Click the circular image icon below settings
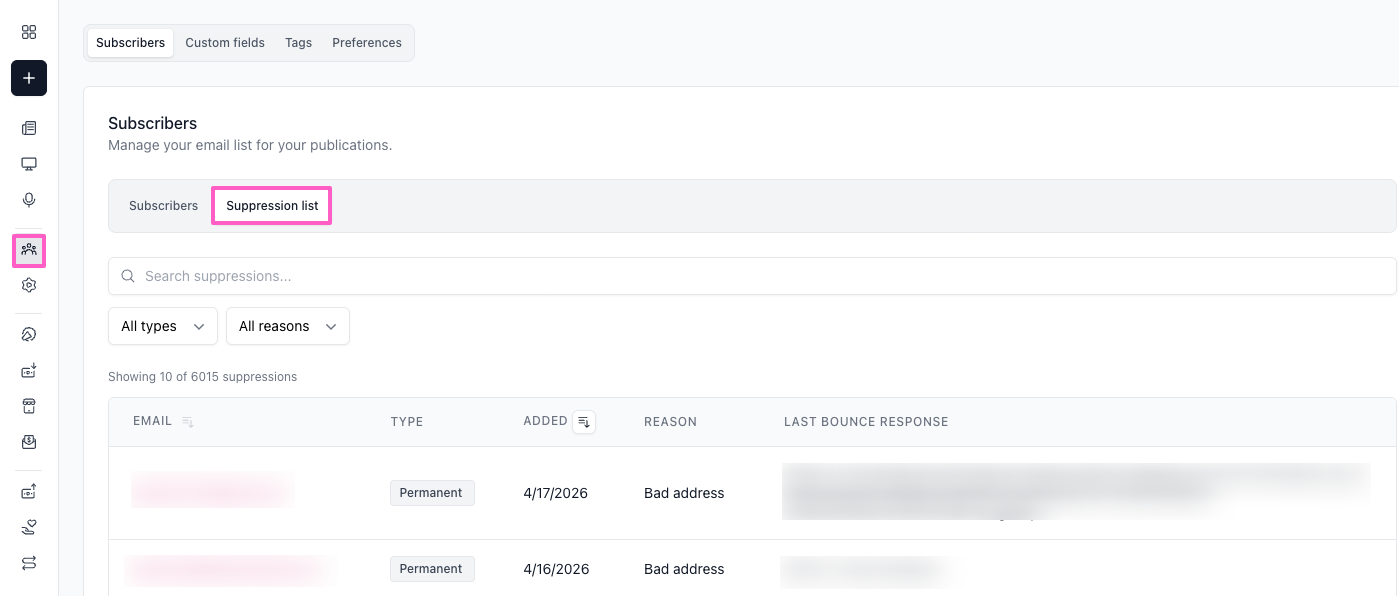1399x596 pixels. tap(29, 335)
